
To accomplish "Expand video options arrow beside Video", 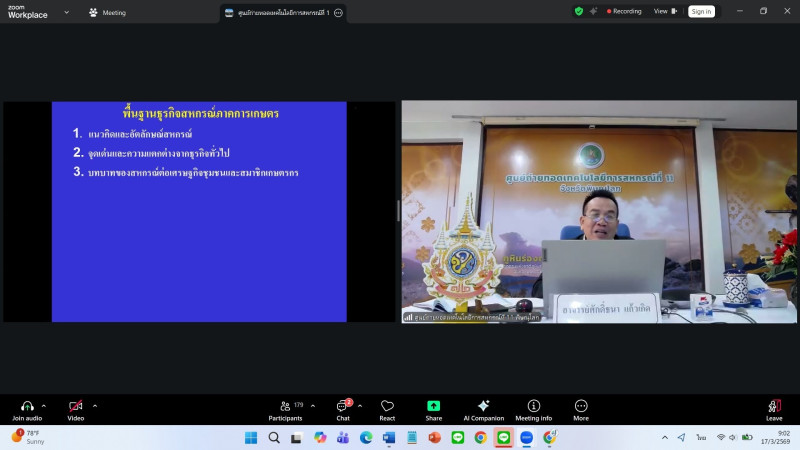I will pos(95,406).
